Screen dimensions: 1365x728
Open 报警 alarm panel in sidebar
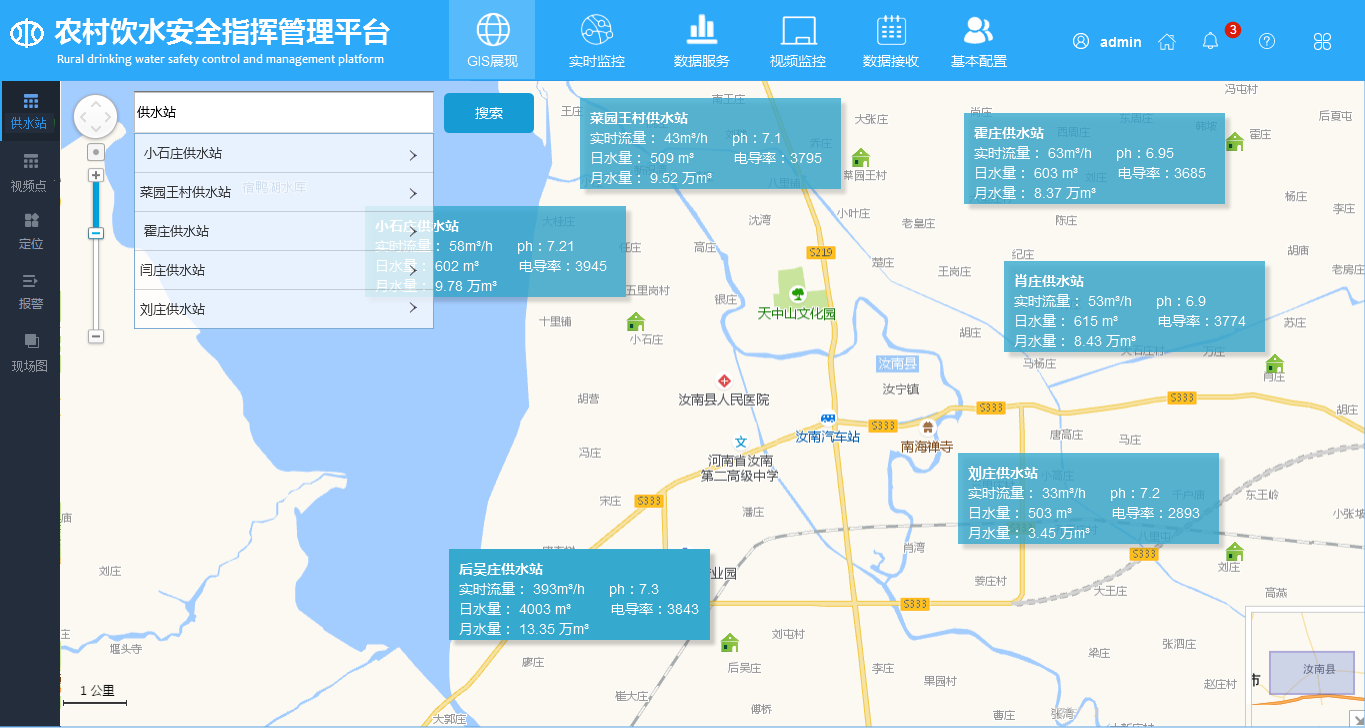31,292
